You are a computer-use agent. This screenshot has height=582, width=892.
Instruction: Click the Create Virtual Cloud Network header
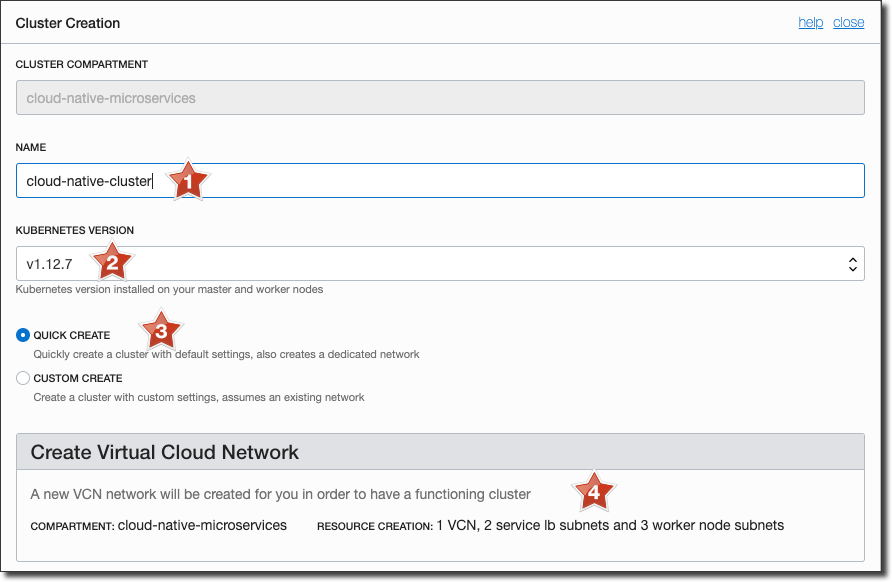(x=165, y=452)
